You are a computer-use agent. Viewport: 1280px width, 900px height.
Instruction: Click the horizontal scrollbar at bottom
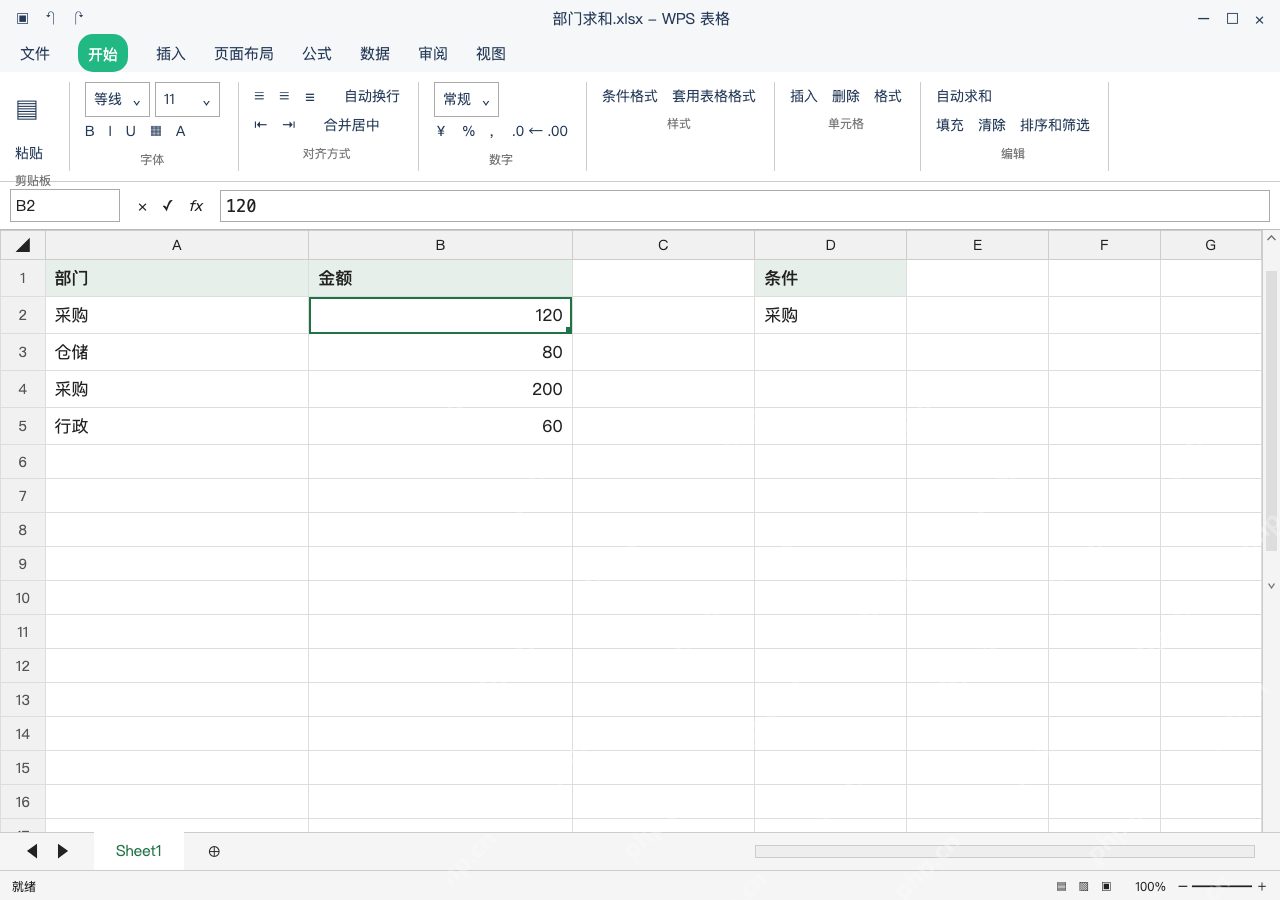click(x=1005, y=851)
